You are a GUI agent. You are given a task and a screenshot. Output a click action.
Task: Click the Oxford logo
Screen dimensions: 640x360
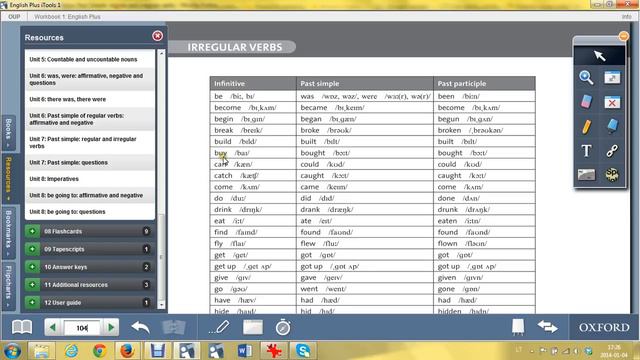pos(604,327)
